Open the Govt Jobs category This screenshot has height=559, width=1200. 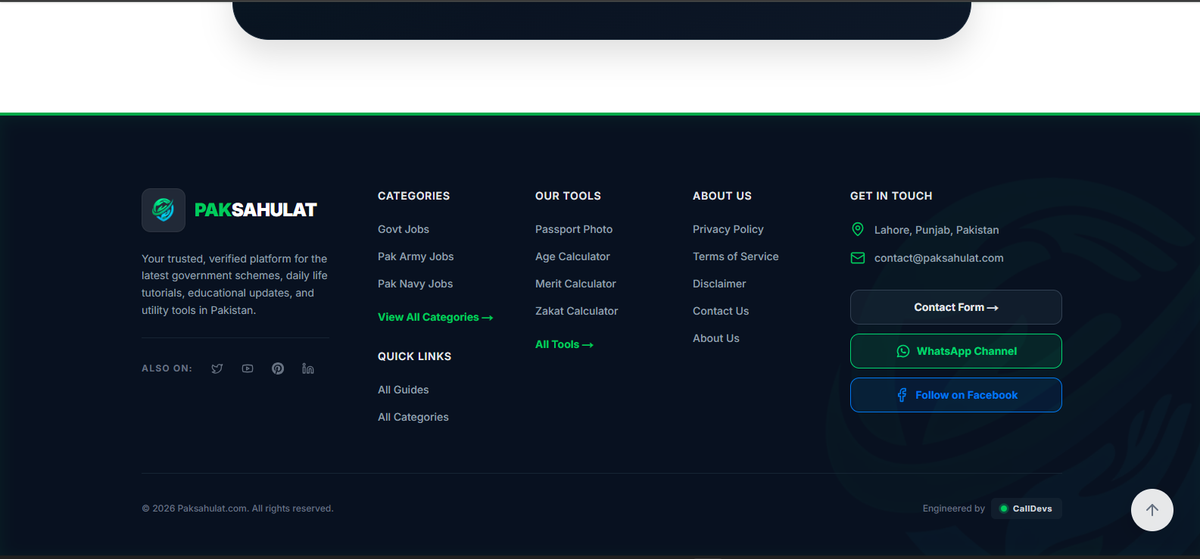click(x=403, y=230)
